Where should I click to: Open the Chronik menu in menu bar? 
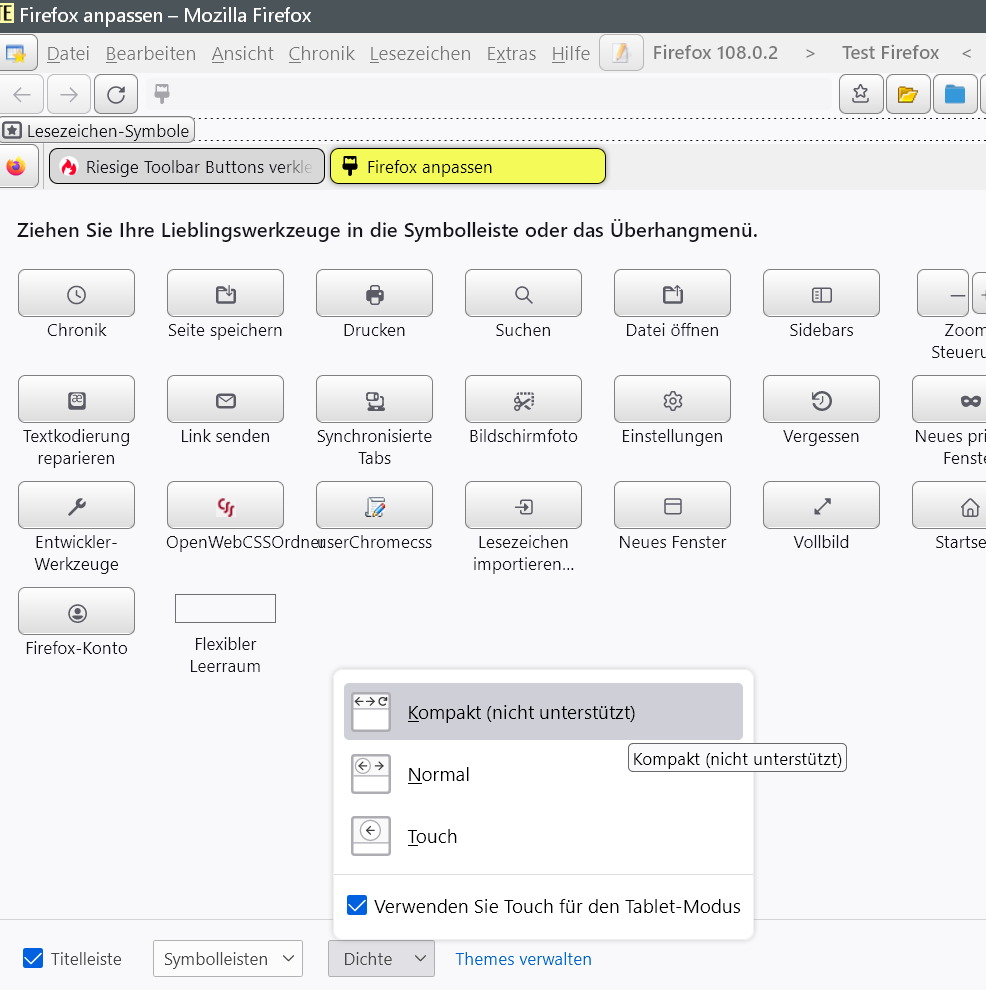(x=322, y=54)
